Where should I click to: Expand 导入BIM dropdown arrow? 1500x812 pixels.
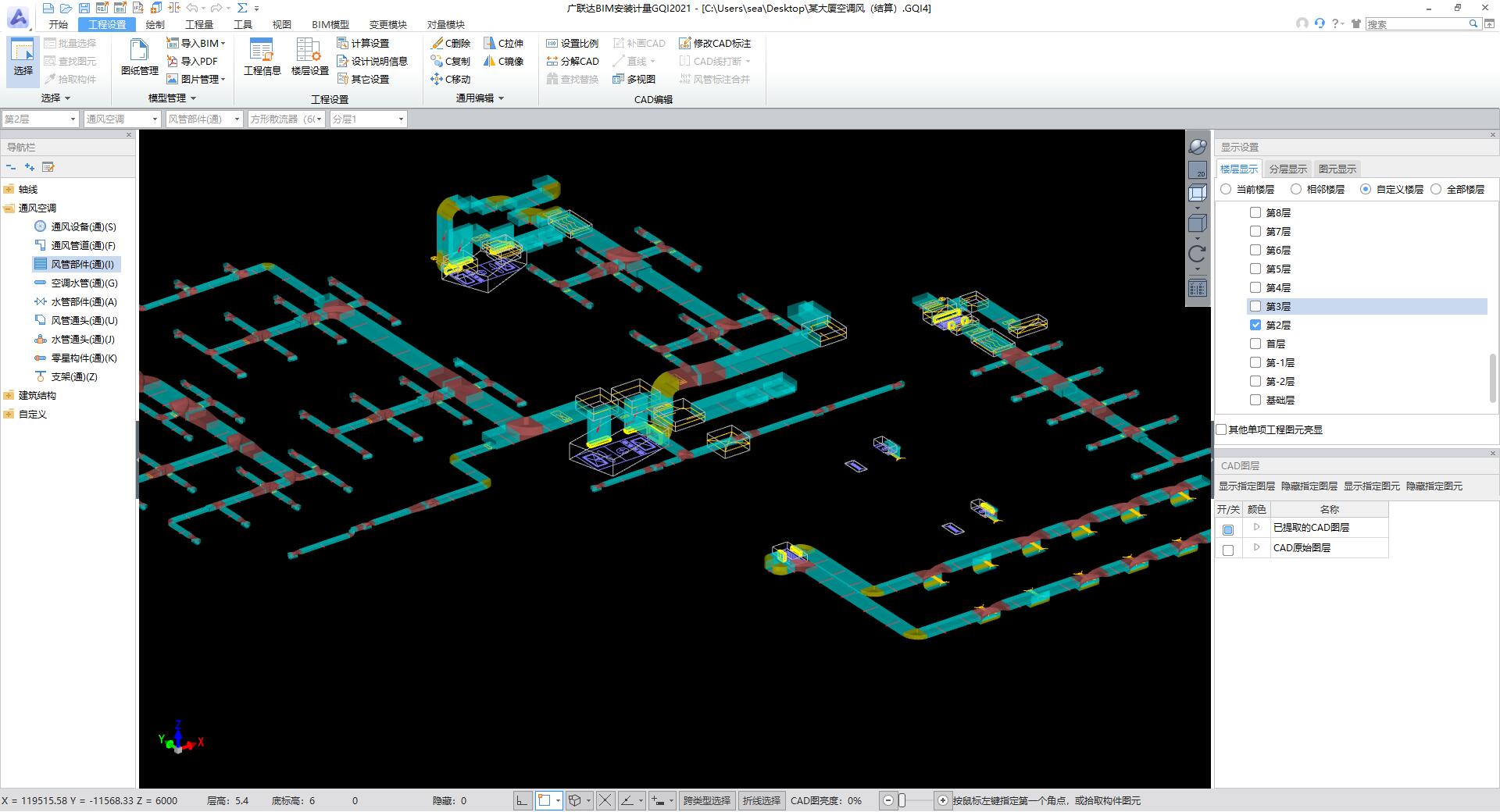[x=223, y=44]
